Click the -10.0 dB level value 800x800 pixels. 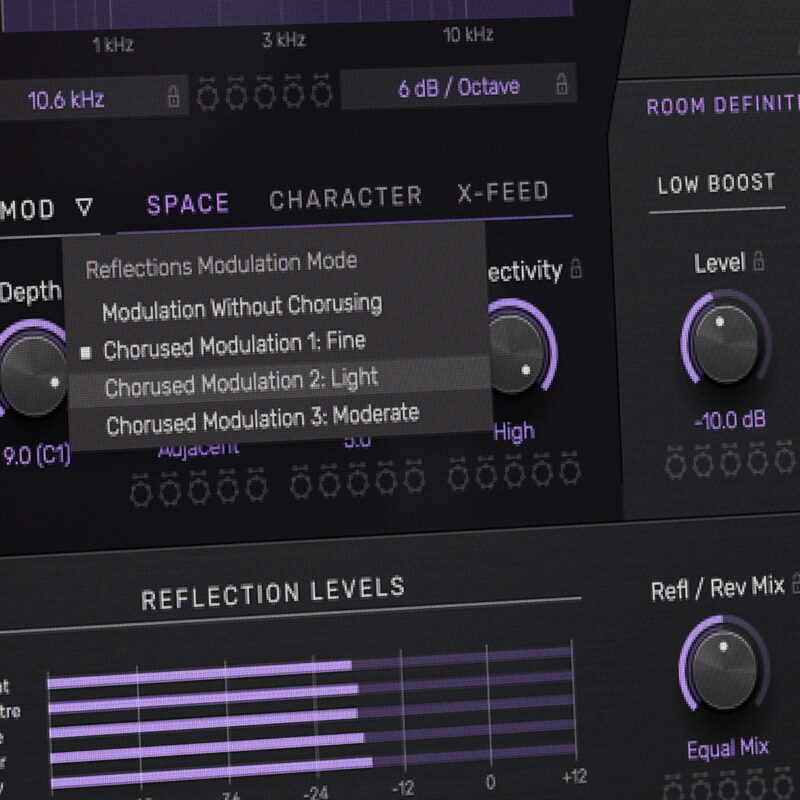point(730,420)
